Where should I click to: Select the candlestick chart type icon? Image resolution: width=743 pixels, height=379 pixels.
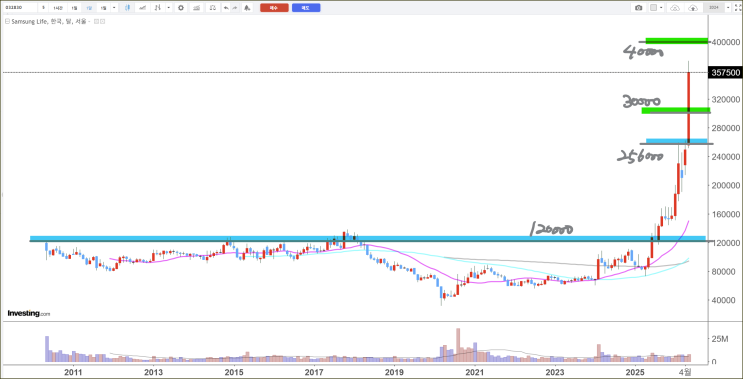tap(127, 8)
